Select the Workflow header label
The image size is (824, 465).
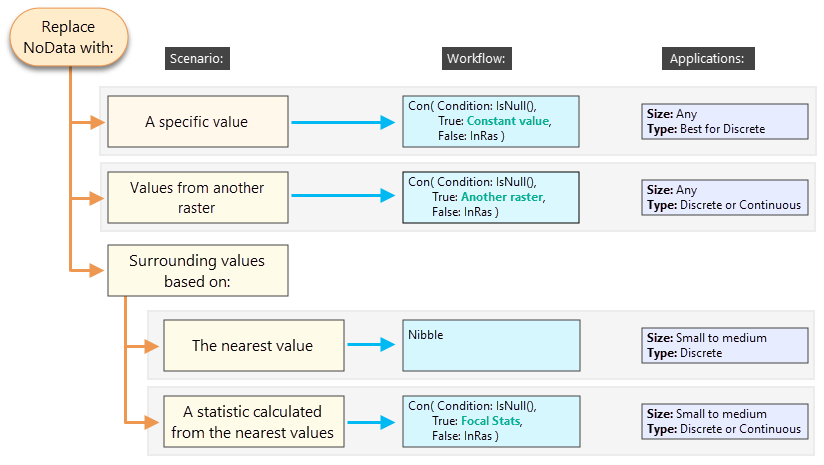tap(478, 58)
